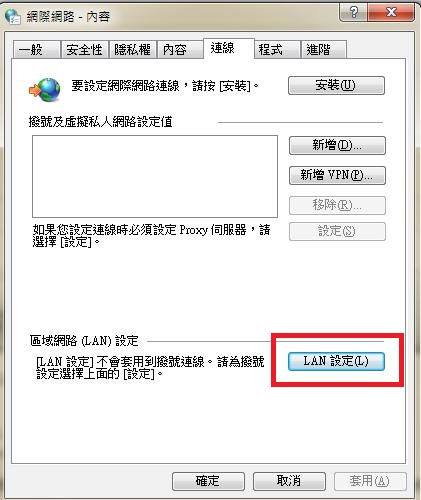The height and width of the screenshot is (500, 421).
Task: Go to the 程式 tab
Action: (x=277, y=50)
